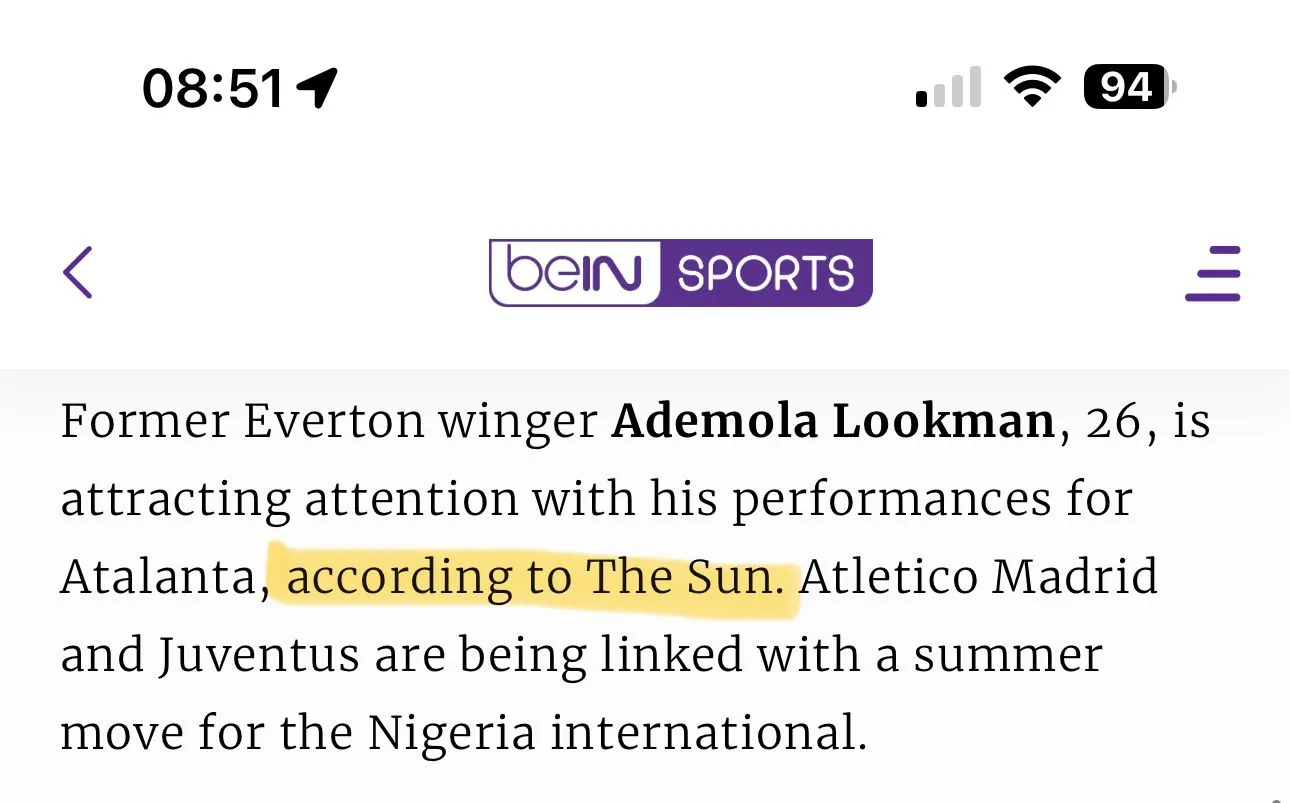
Task: Tap the location arrow status icon
Action: click(318, 89)
